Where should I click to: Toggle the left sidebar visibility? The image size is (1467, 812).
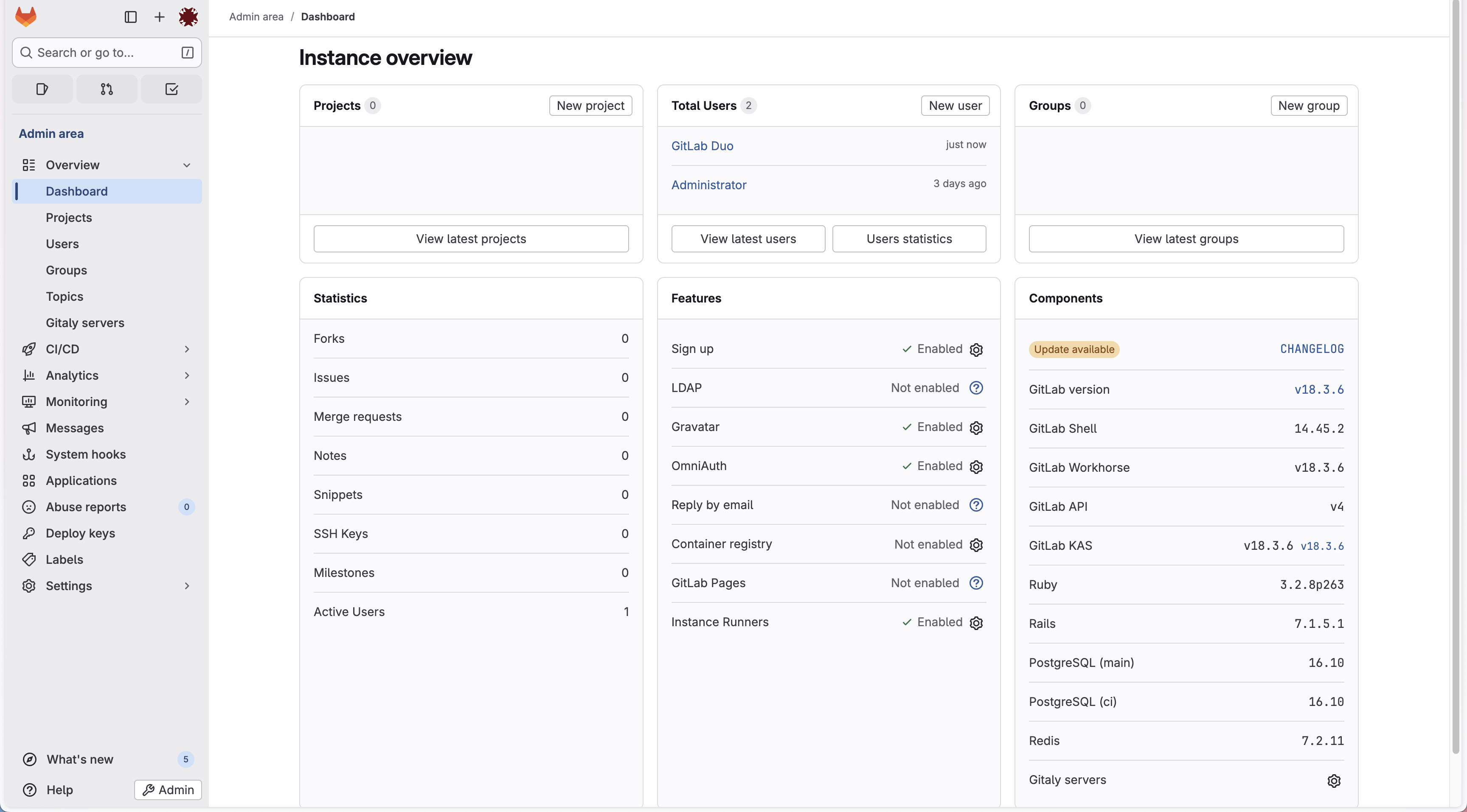tap(130, 17)
